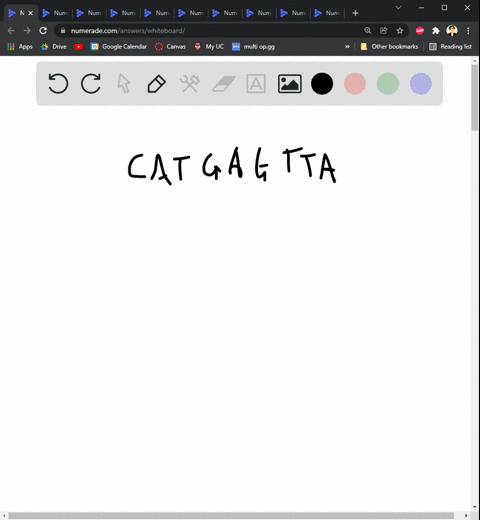Click the zoom magnifier icon in address bar
Viewport: 480px width, 520px height.
click(368, 31)
